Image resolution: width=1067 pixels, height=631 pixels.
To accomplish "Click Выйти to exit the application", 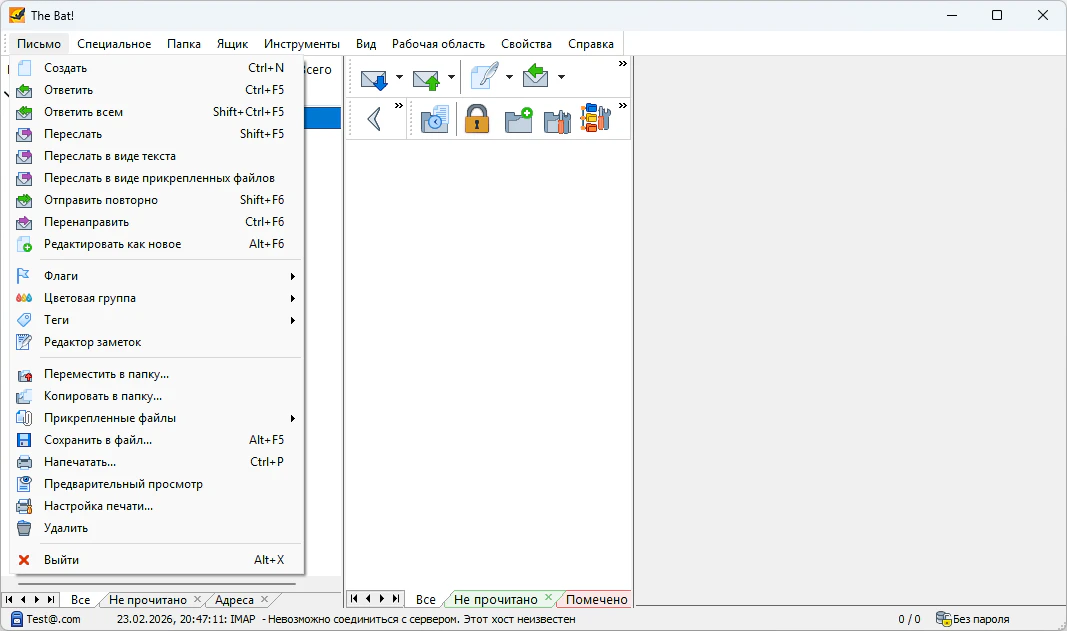I will 61,560.
